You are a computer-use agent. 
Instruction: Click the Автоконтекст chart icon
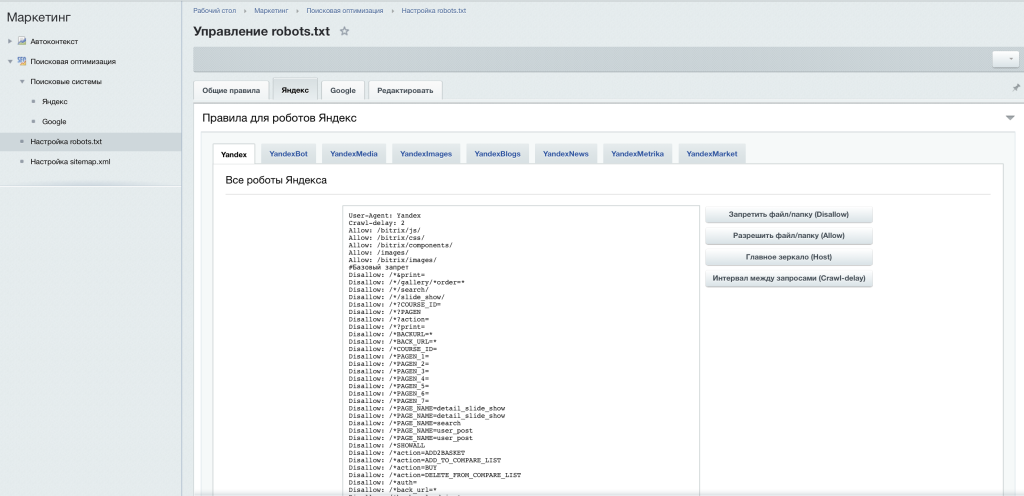(x=22, y=41)
